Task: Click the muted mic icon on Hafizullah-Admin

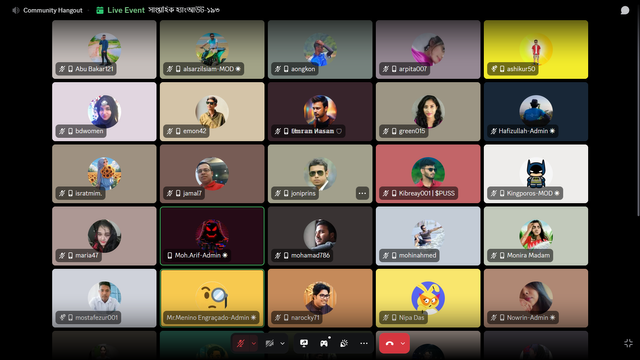Action: tap(493, 131)
